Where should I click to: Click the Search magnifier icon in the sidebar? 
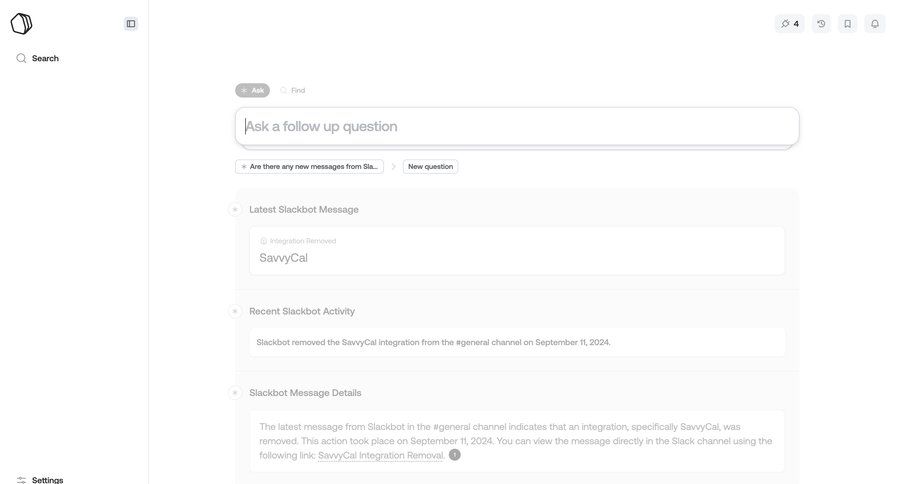[x=21, y=58]
